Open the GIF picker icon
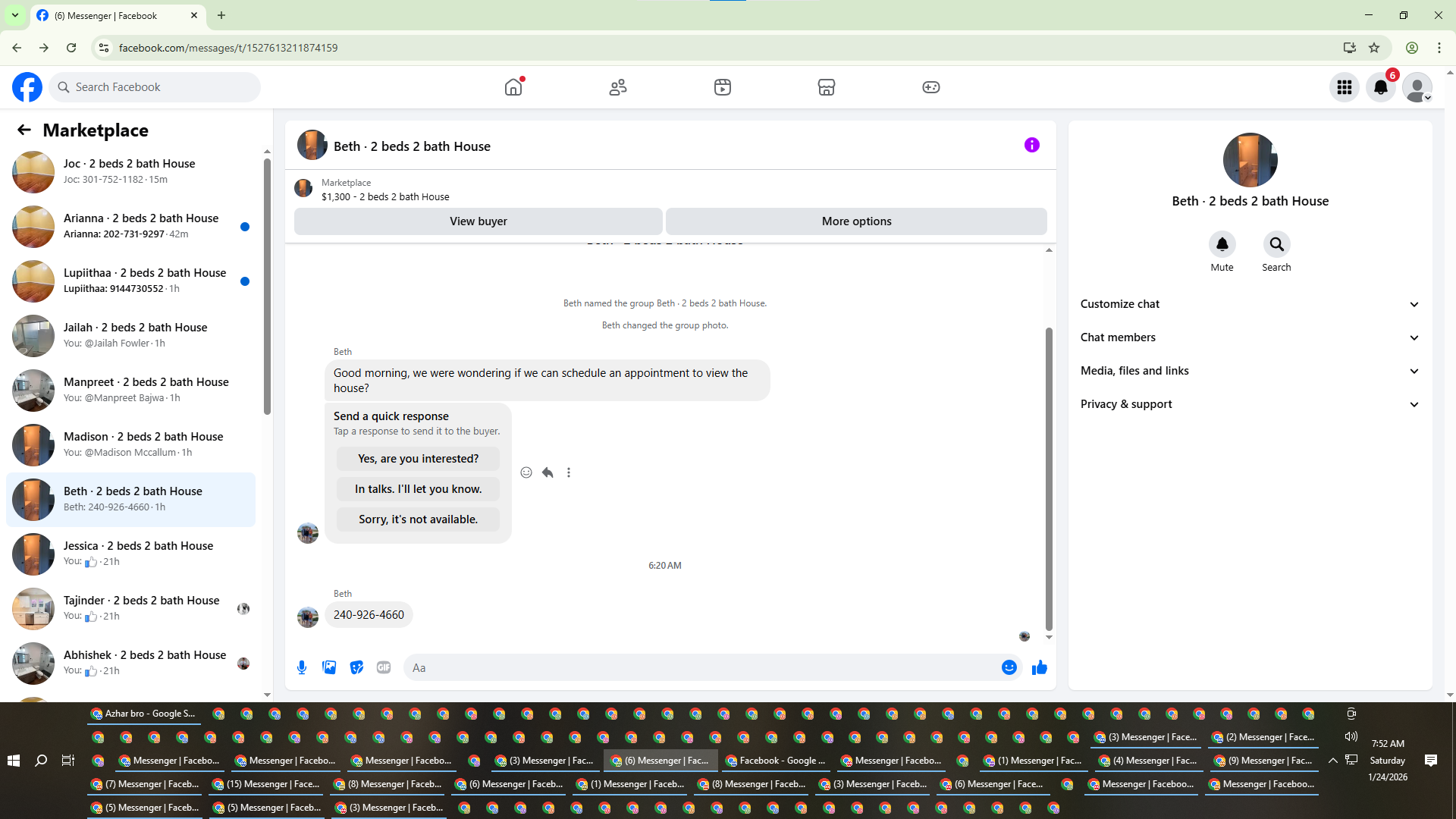Viewport: 1456px width, 819px height. 384,667
